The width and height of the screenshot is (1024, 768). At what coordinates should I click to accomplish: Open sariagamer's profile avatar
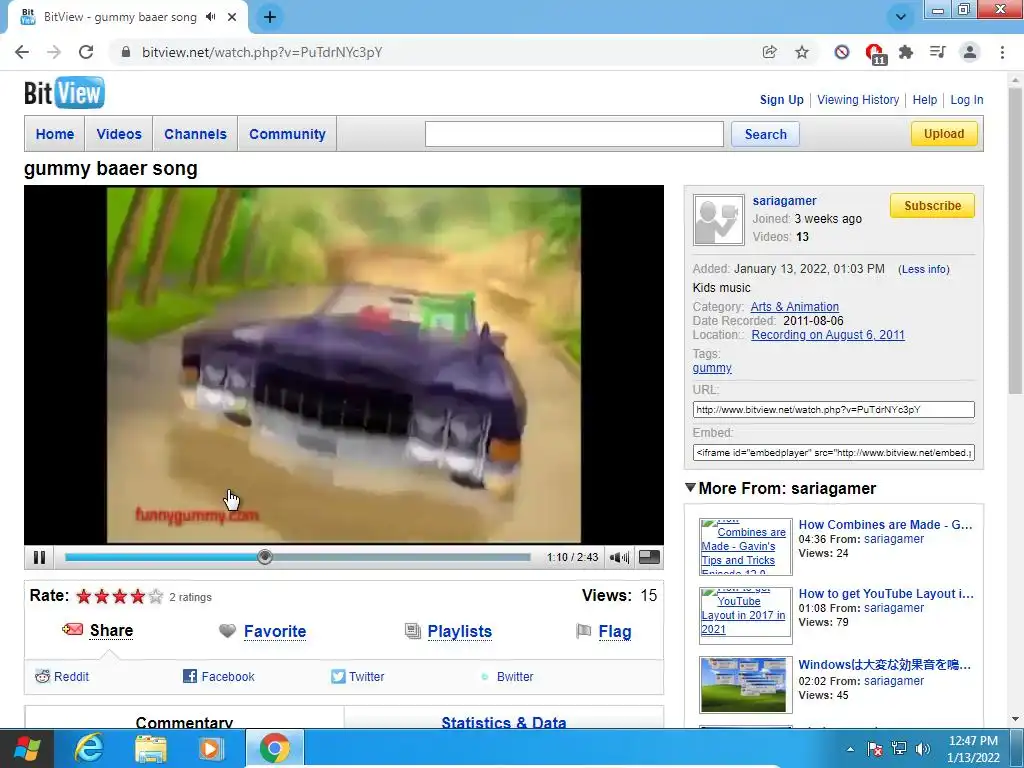point(718,220)
